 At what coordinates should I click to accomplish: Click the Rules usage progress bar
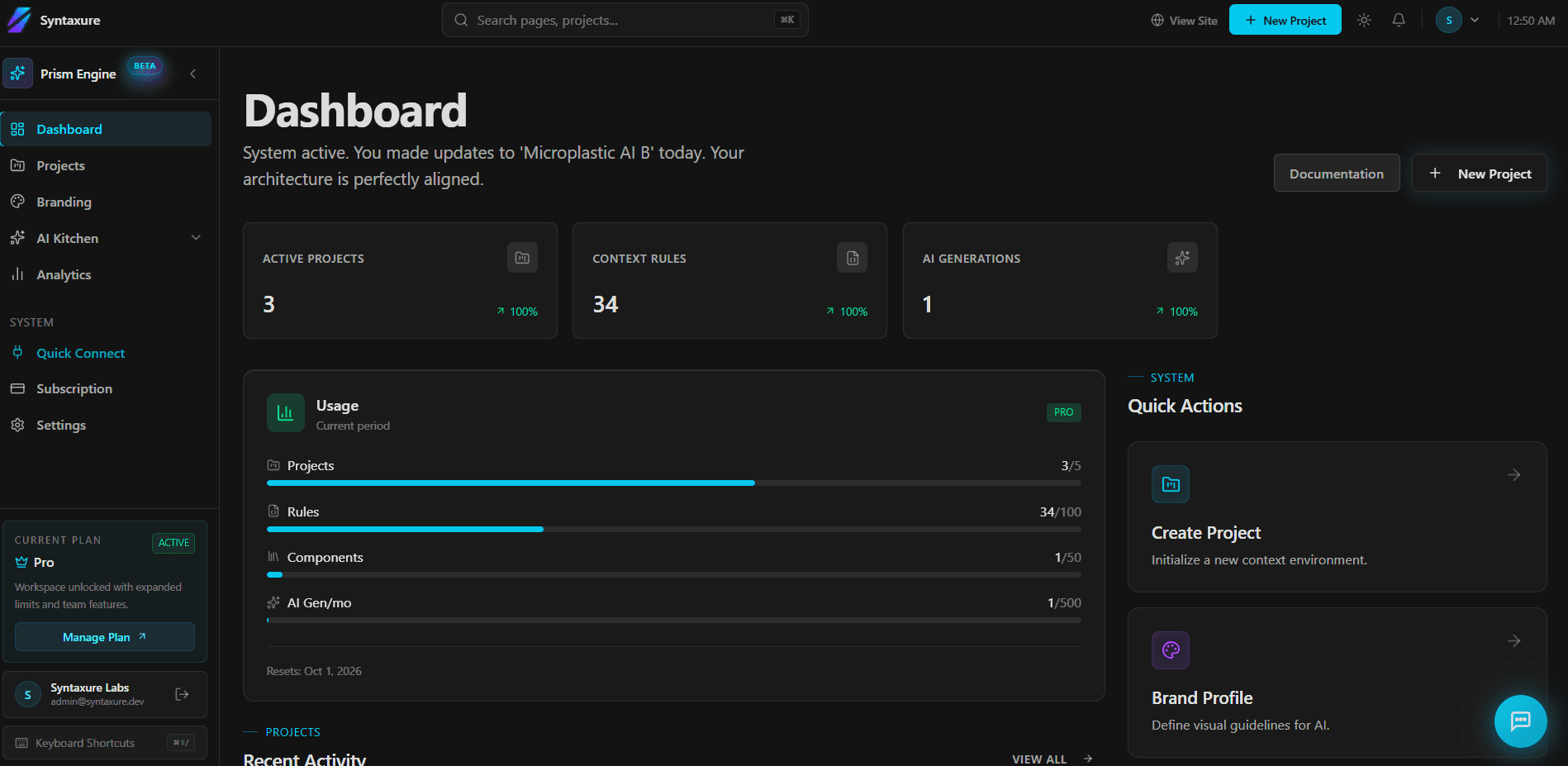674,529
